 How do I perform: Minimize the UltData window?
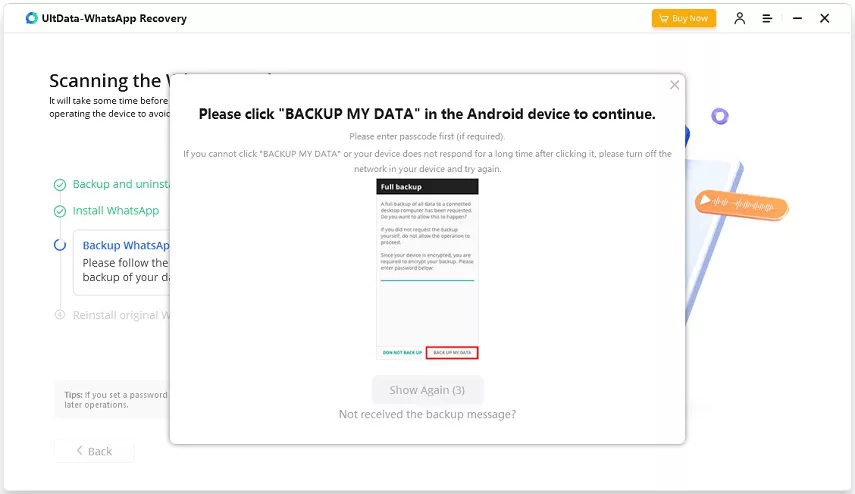[x=795, y=18]
